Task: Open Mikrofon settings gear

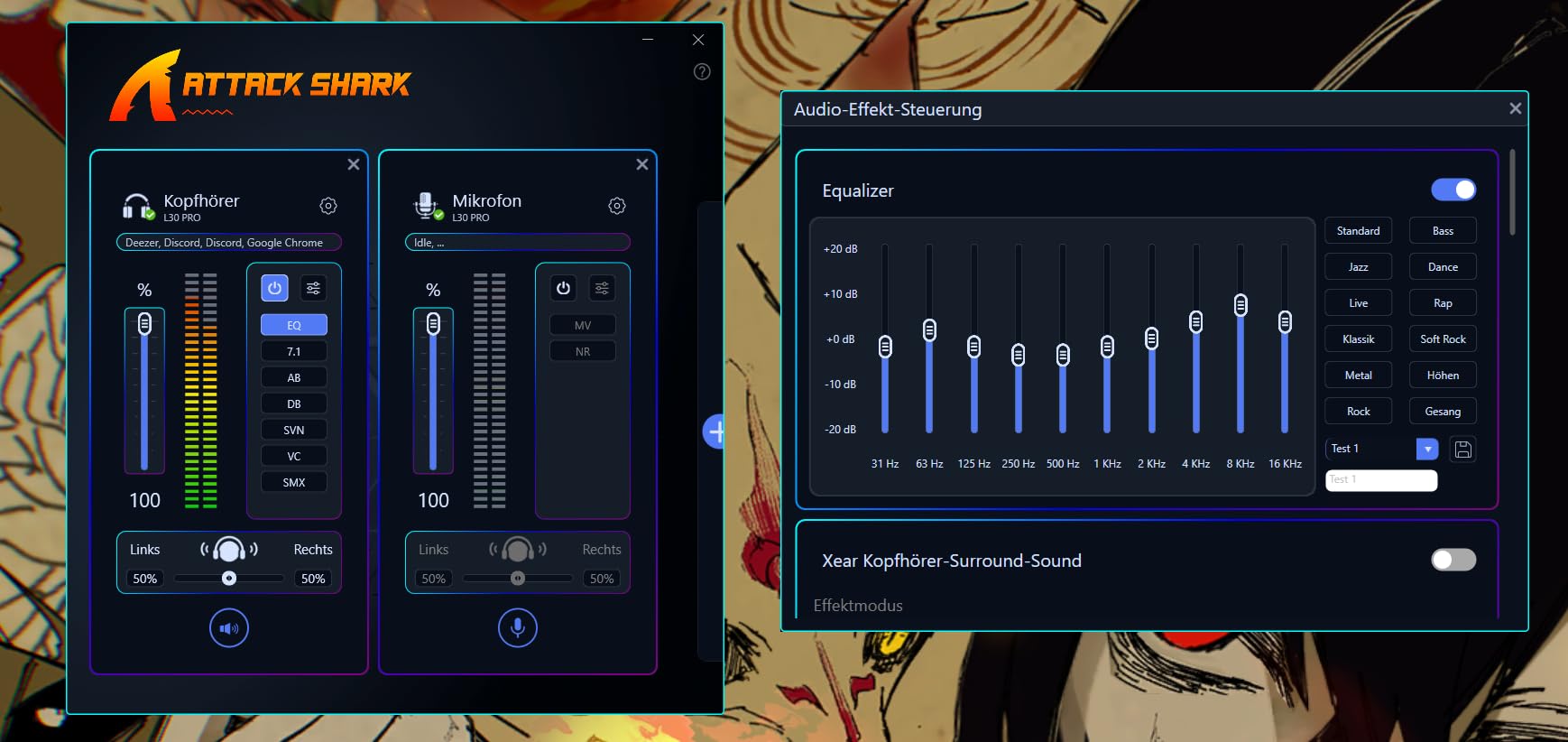Action: click(617, 206)
